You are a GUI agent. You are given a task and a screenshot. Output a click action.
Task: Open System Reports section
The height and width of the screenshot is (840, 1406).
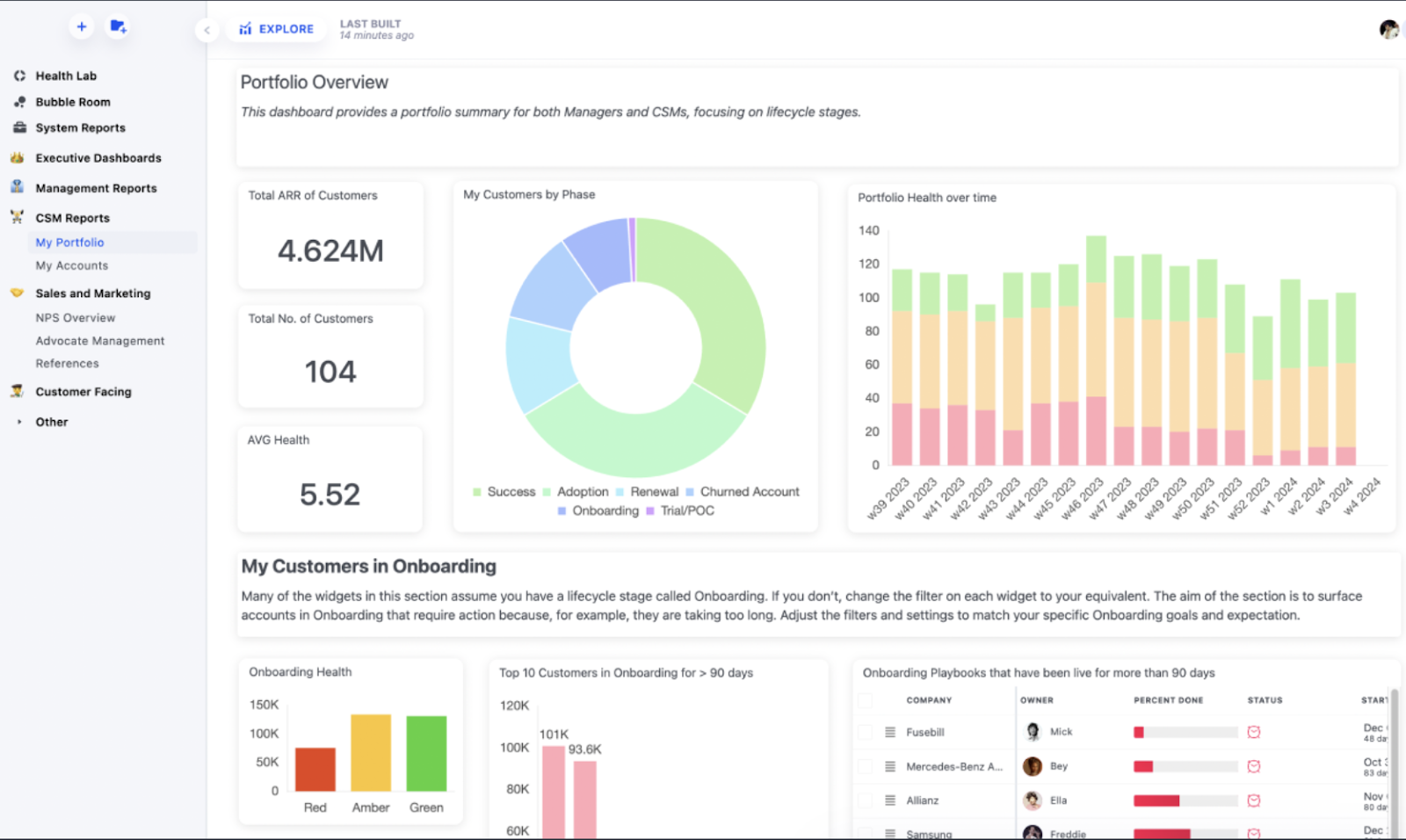tap(80, 127)
